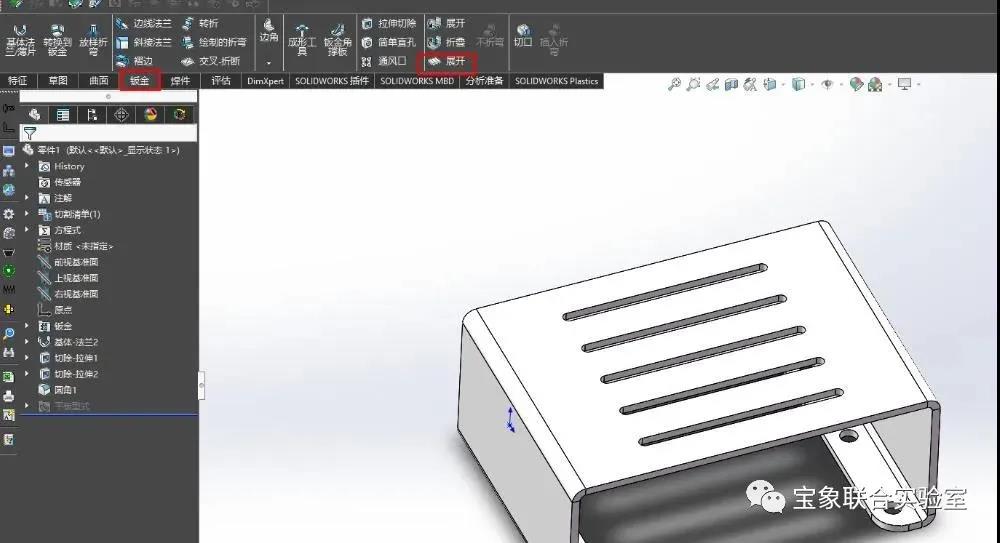Open the 边角 corner dropdown arrow

coord(268,63)
